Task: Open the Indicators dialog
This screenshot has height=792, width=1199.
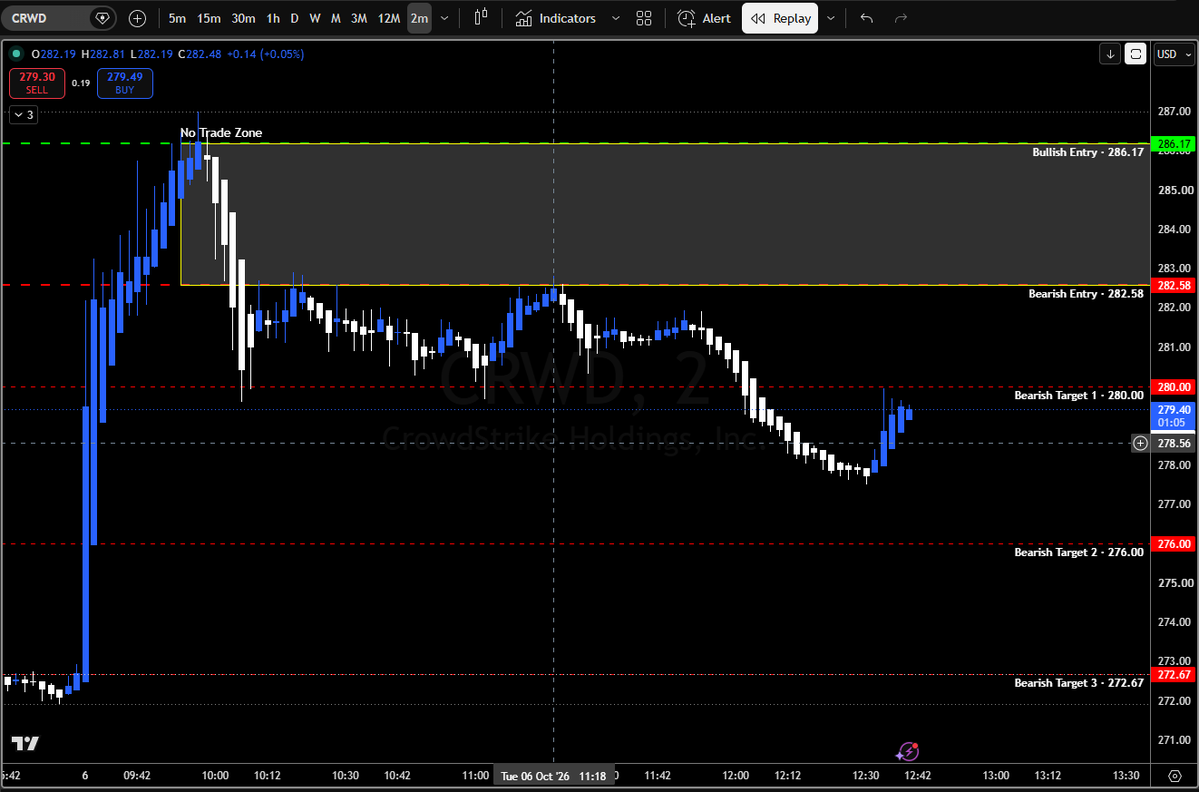Action: [555, 18]
